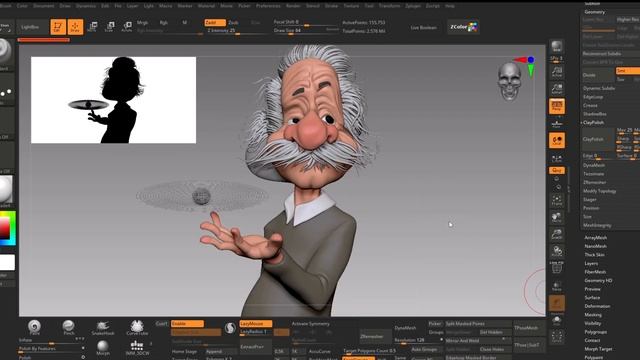Open the ZColor plugin button
The width and height of the screenshot is (640, 360).
(463, 27)
